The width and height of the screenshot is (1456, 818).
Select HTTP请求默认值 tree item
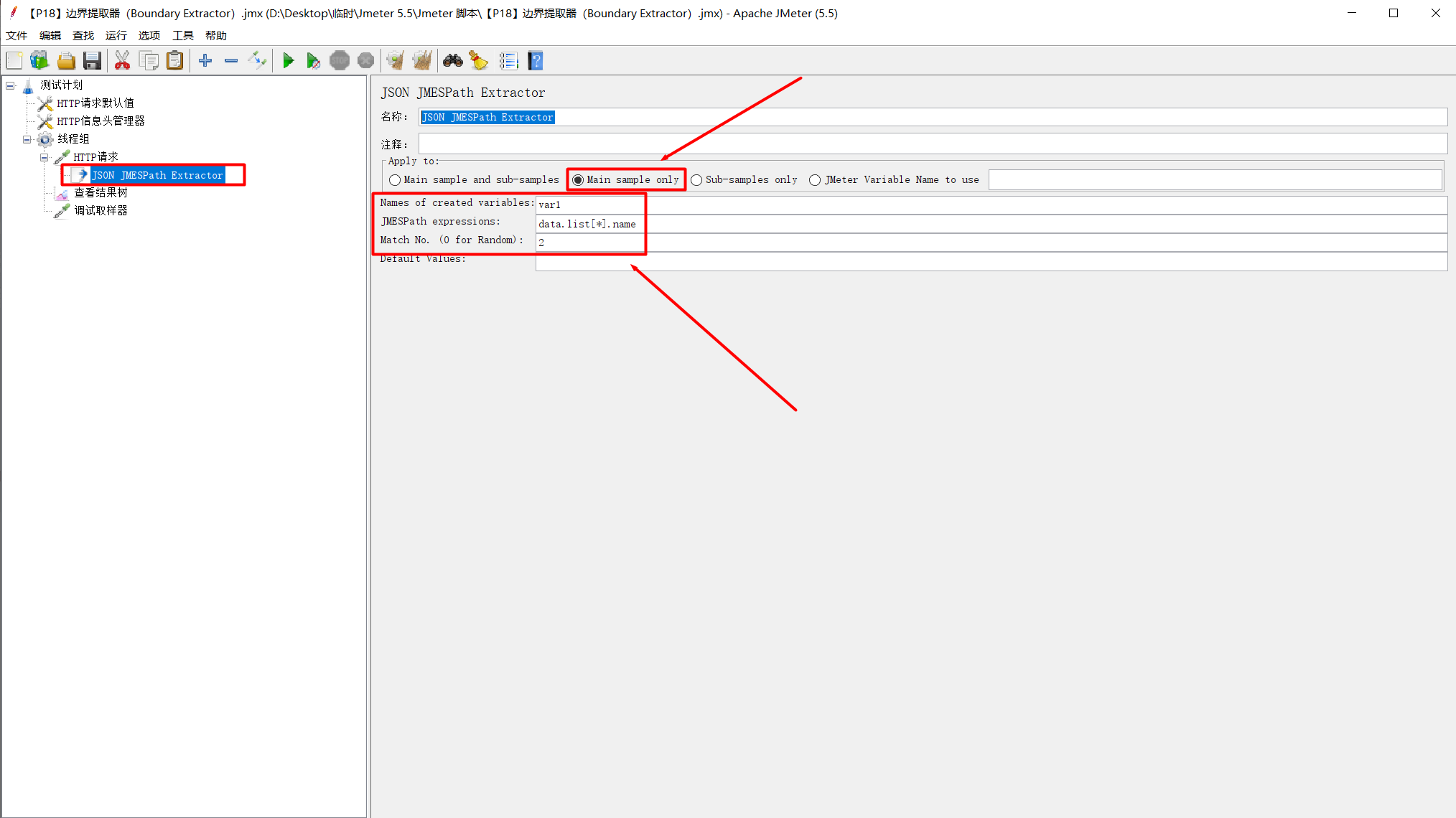(95, 103)
